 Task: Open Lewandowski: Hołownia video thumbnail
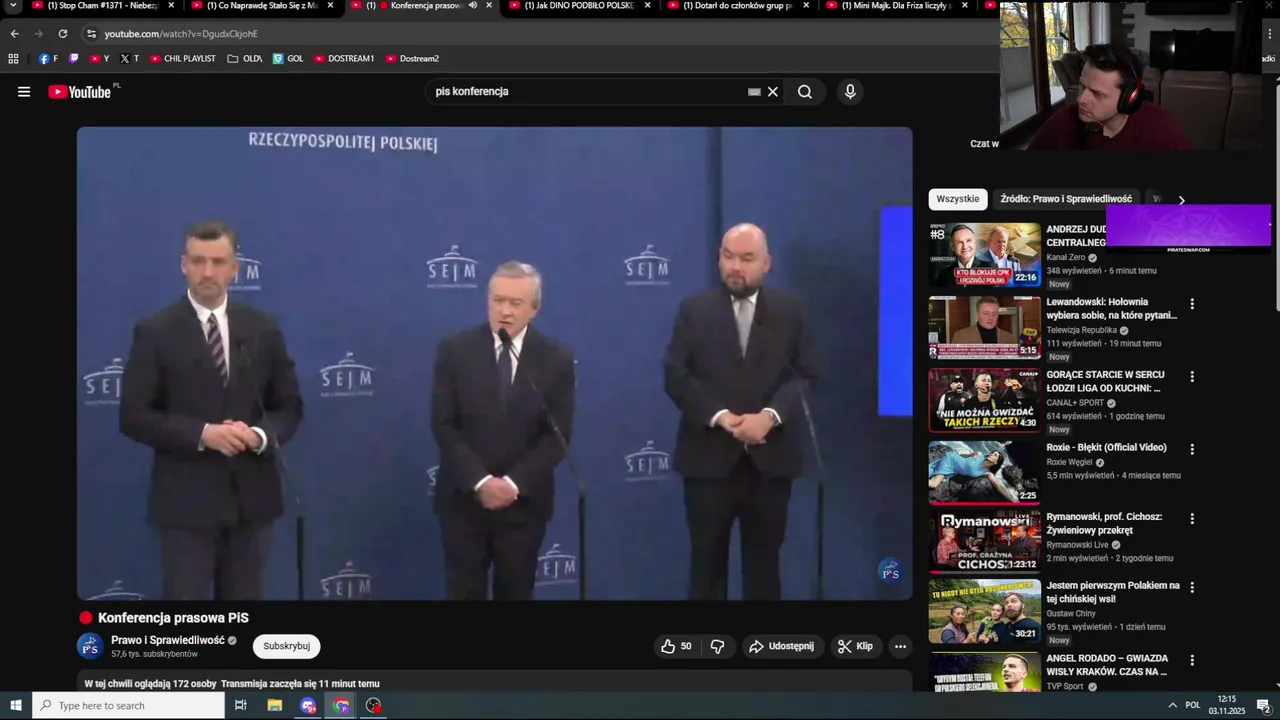985,326
